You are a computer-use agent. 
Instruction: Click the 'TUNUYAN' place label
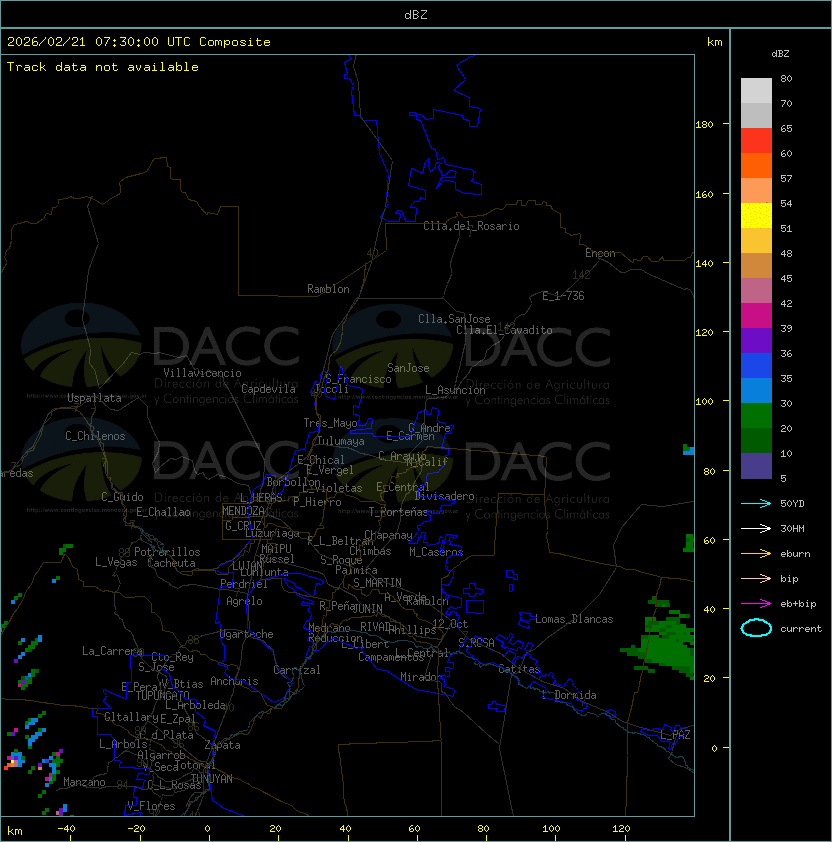(x=212, y=779)
